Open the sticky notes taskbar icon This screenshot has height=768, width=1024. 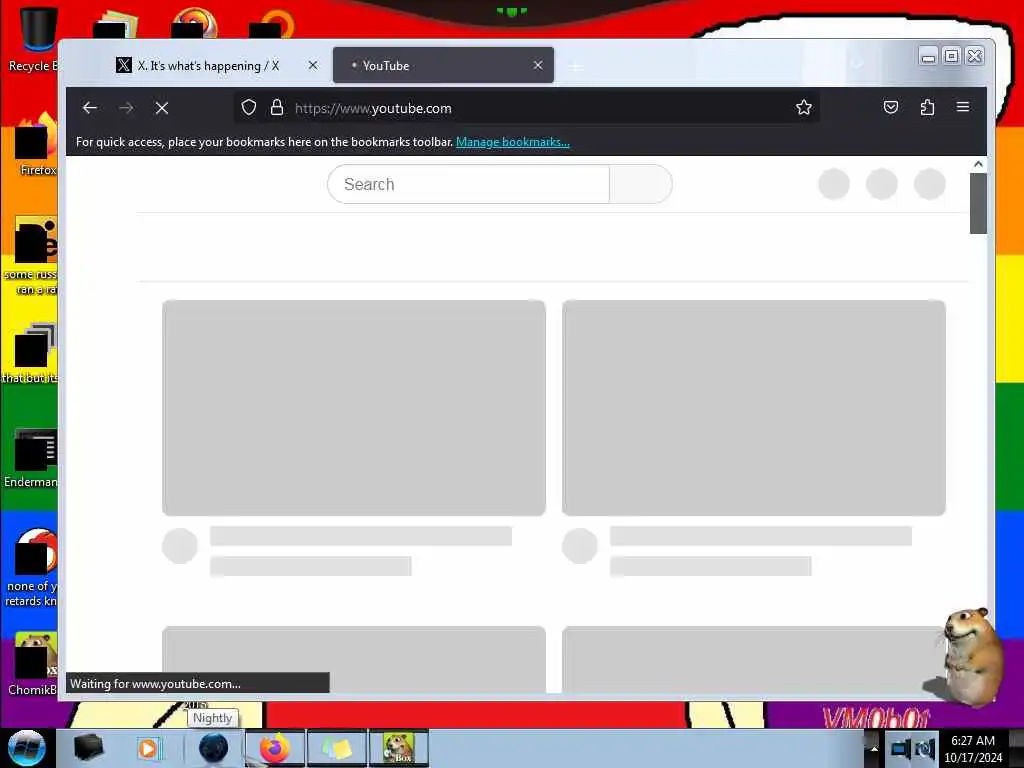pyautogui.click(x=337, y=748)
